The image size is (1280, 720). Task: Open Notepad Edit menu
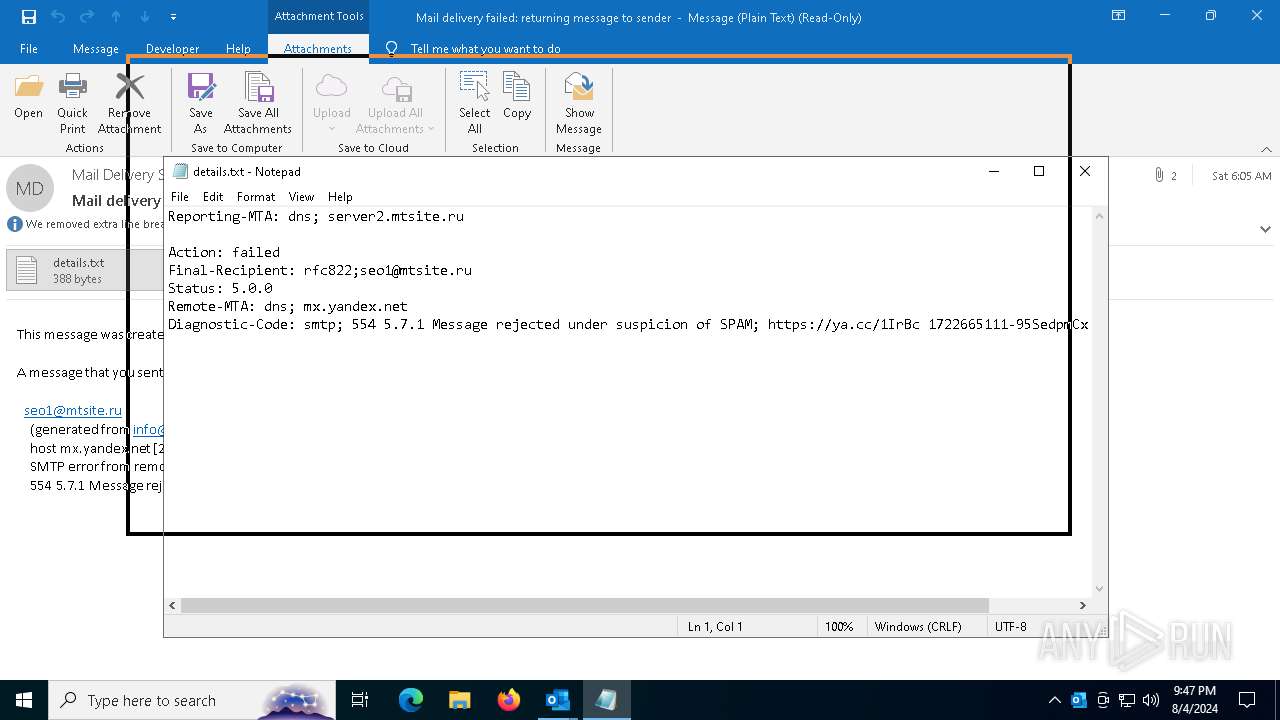213,197
